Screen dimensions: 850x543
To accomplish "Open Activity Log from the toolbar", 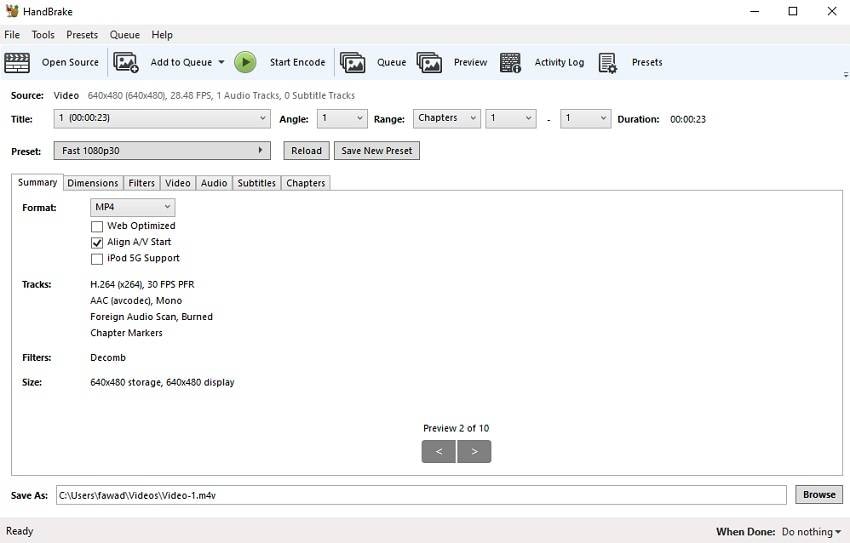I will point(559,62).
